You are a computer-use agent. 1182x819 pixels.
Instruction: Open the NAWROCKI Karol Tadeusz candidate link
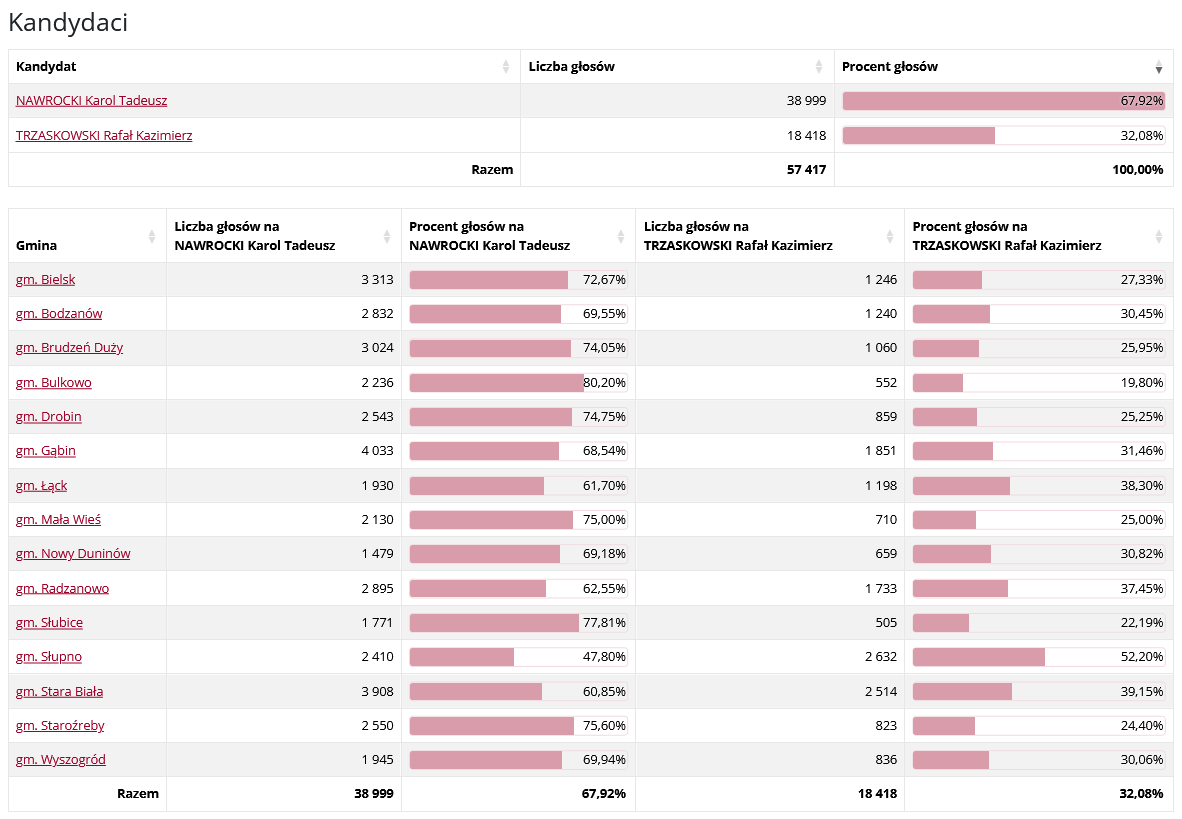[92, 101]
